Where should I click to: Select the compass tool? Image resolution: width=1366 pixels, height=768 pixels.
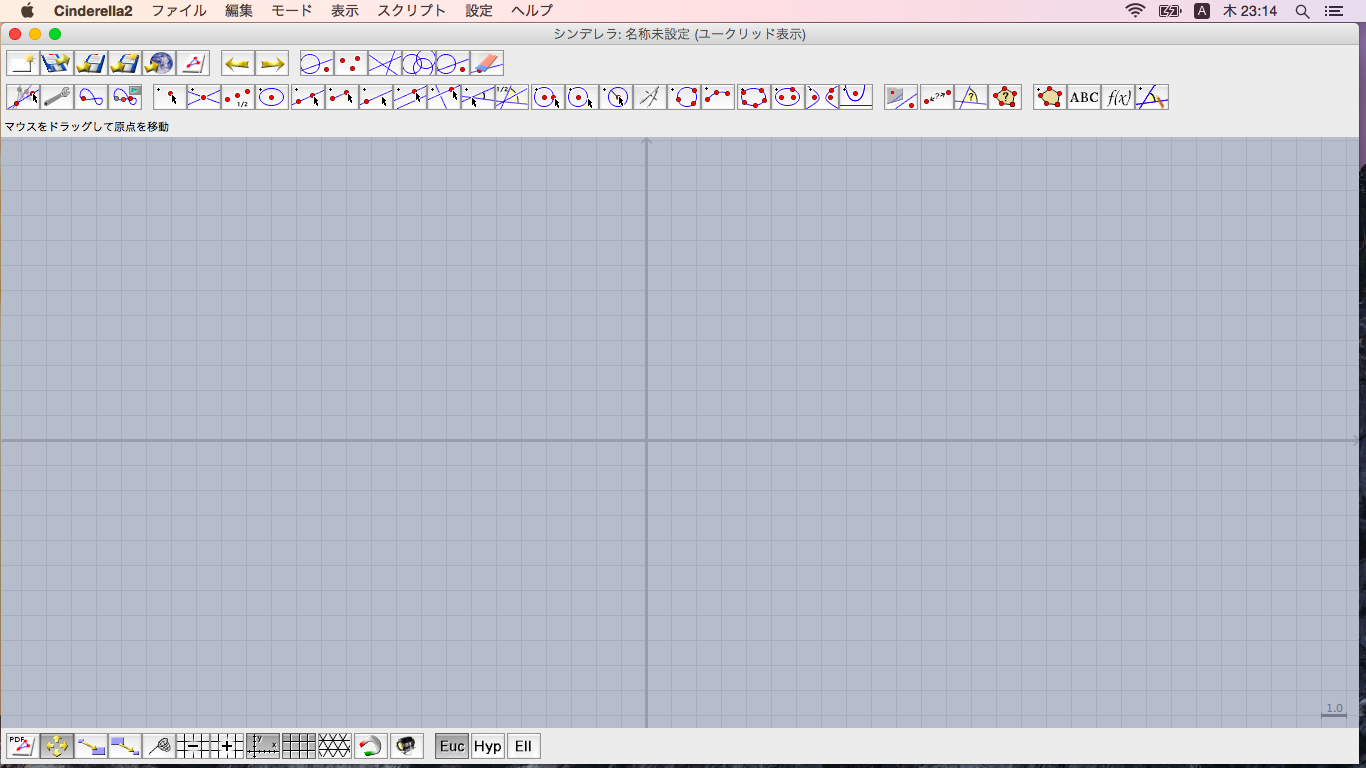(650, 97)
